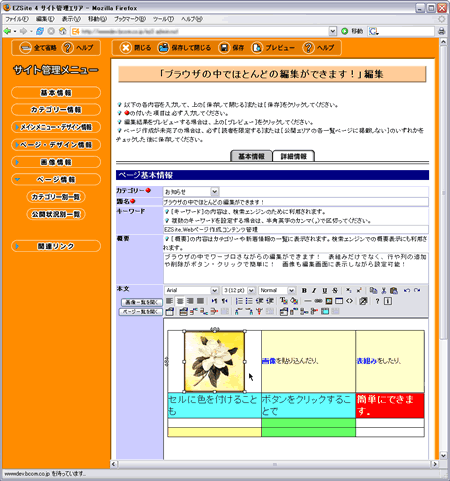
Task: Click the プレビュー button
Action: tap(273, 48)
